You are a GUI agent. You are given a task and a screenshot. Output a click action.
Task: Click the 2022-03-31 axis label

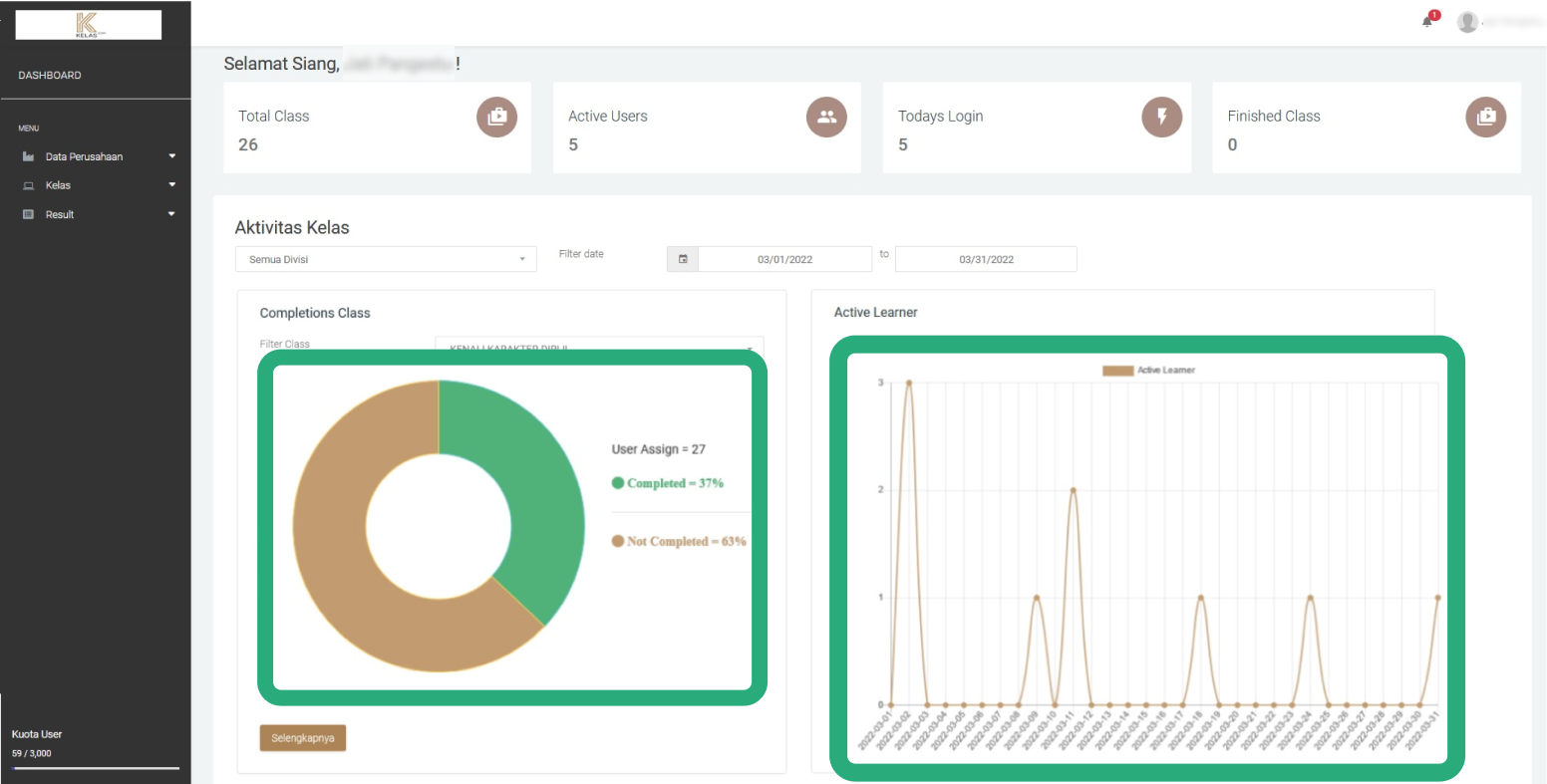click(x=1423, y=730)
